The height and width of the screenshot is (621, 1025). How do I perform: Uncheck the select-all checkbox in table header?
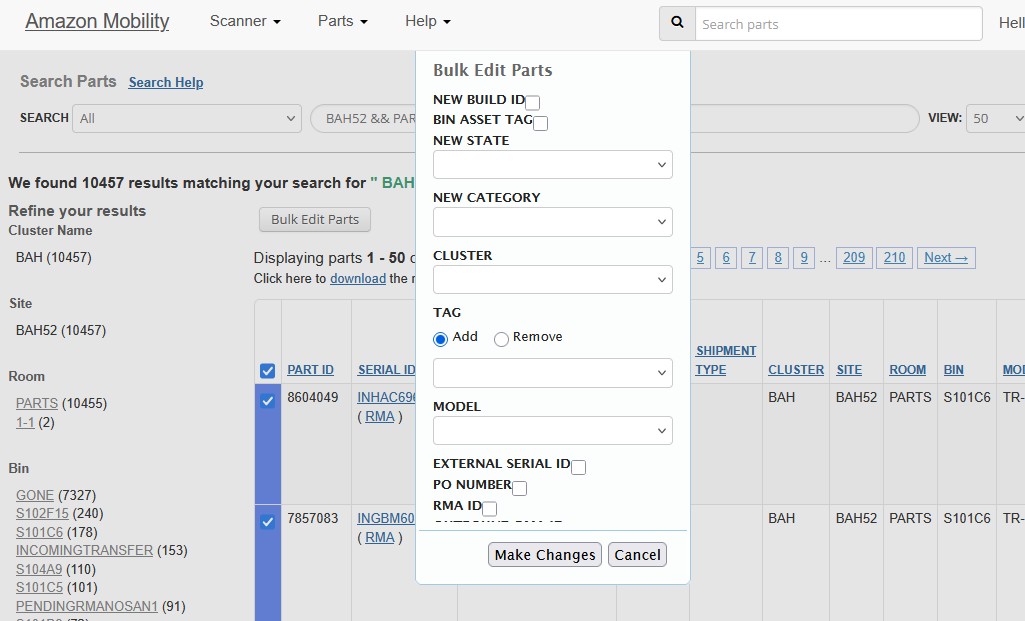(267, 370)
